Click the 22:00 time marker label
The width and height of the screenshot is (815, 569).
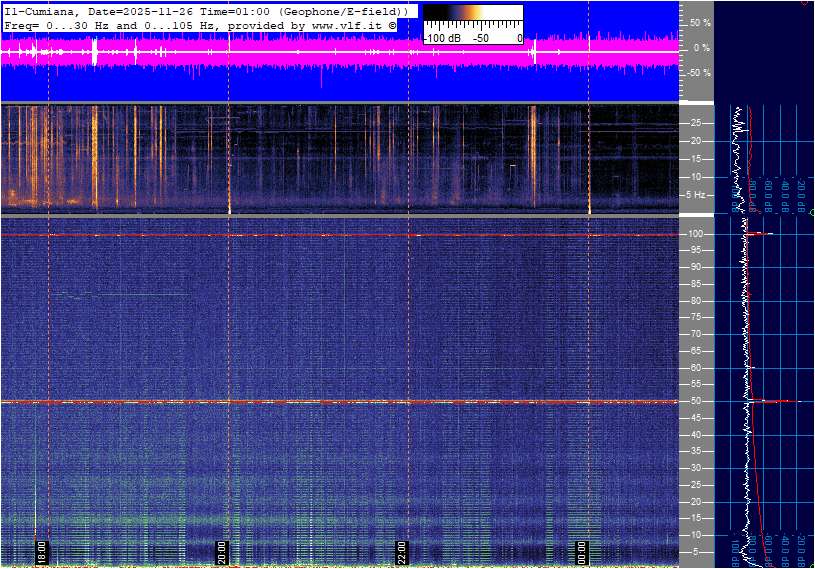pos(402,552)
